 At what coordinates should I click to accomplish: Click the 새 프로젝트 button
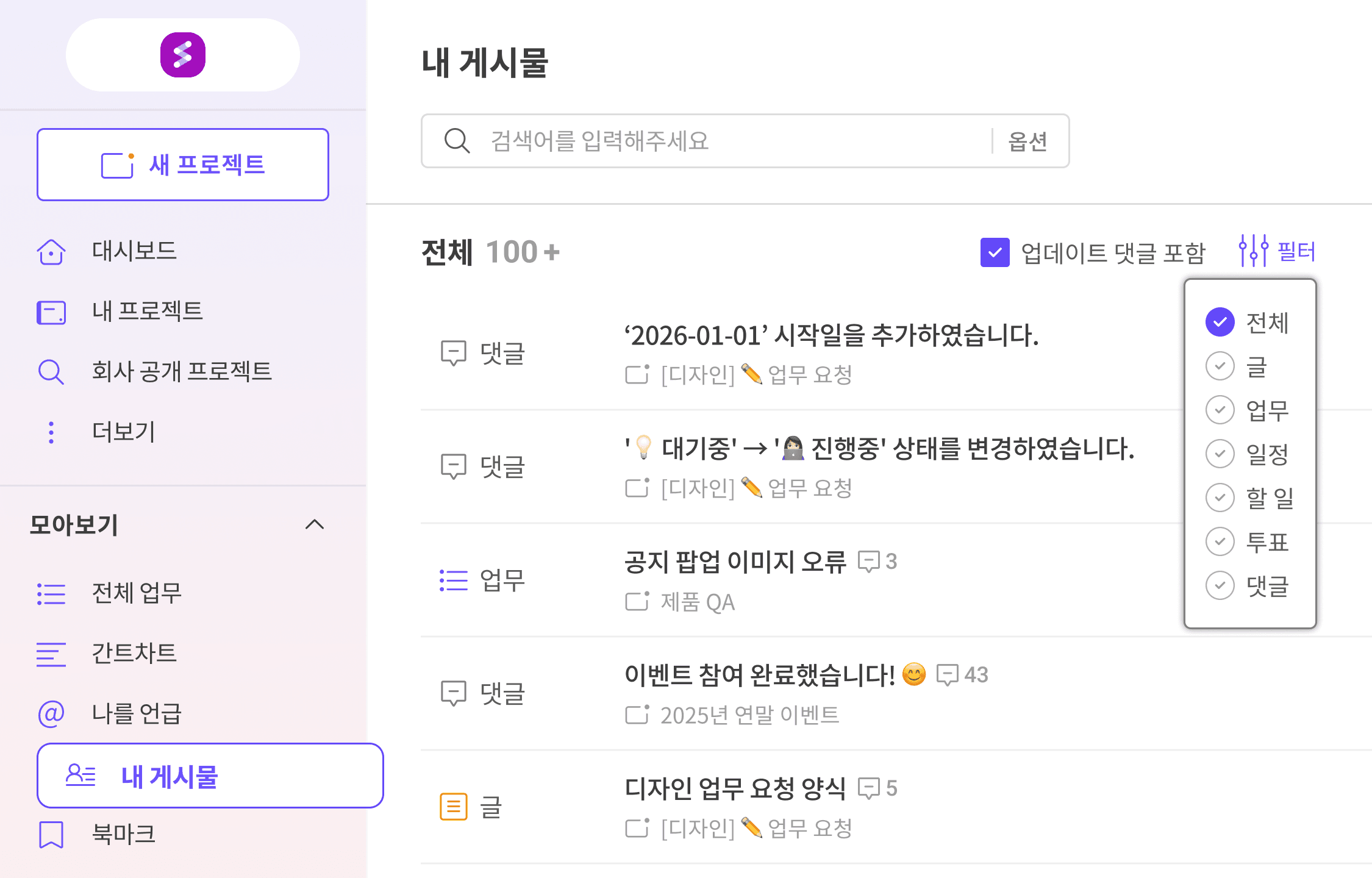tap(183, 165)
